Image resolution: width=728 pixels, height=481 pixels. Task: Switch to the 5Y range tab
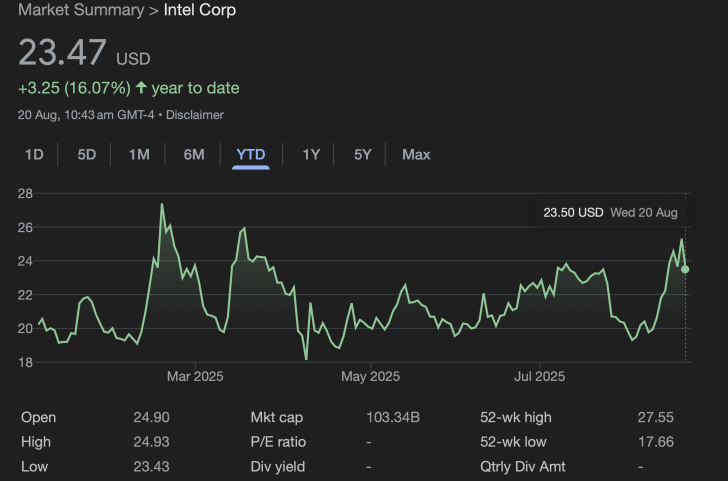(363, 154)
